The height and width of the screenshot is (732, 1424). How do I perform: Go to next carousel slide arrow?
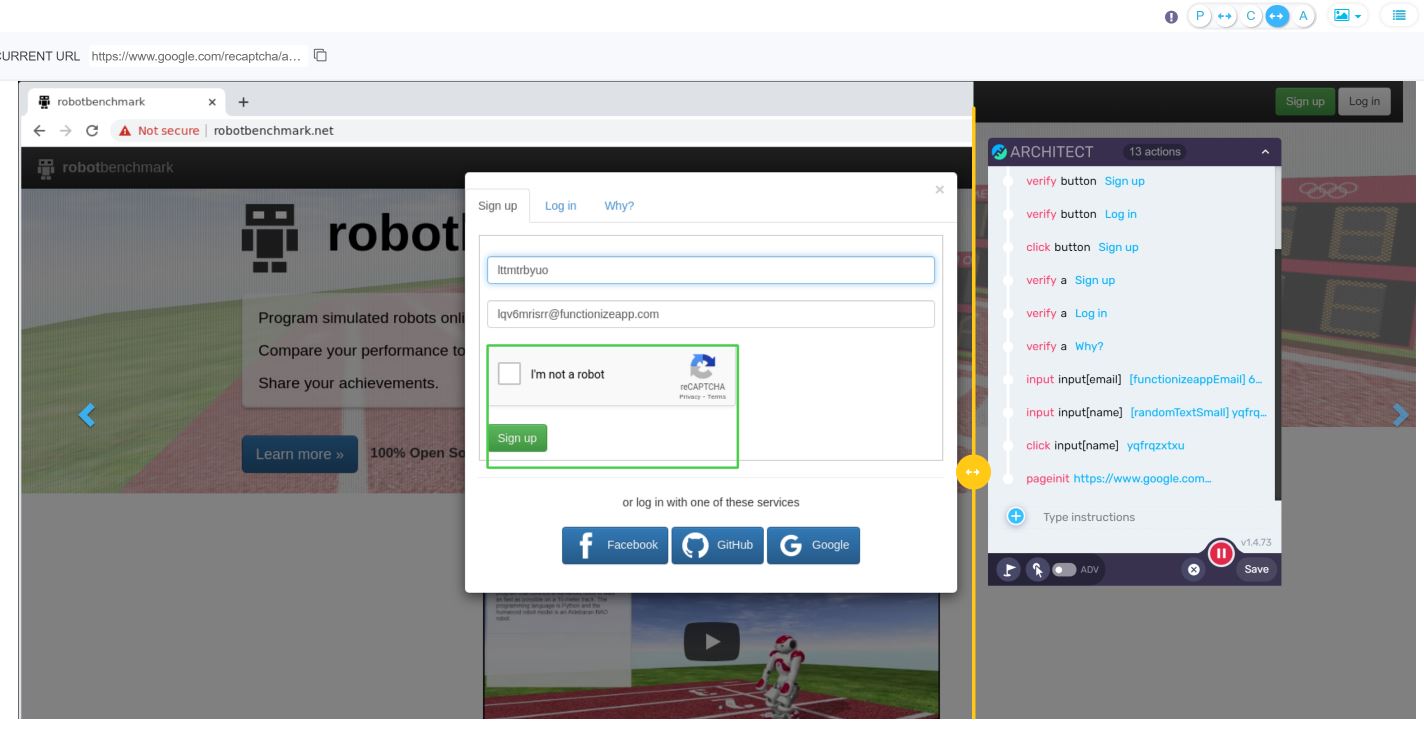click(1402, 414)
